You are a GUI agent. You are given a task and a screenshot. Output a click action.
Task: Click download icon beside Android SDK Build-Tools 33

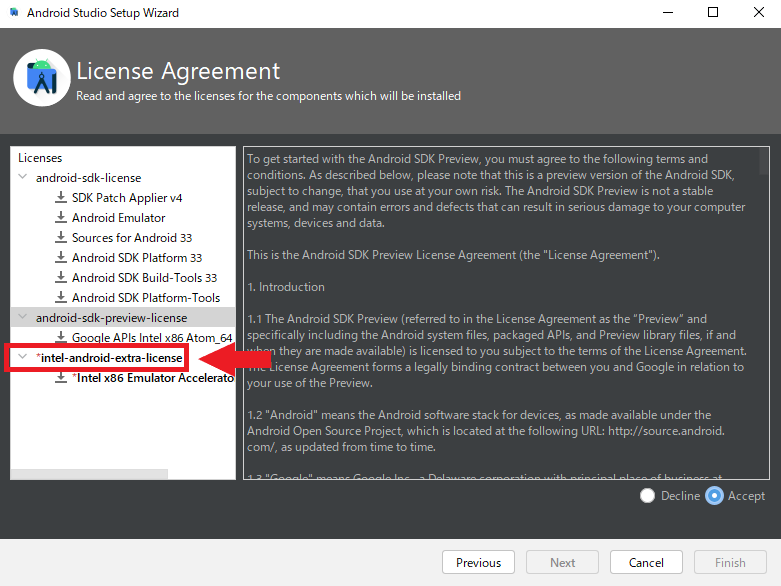(61, 277)
